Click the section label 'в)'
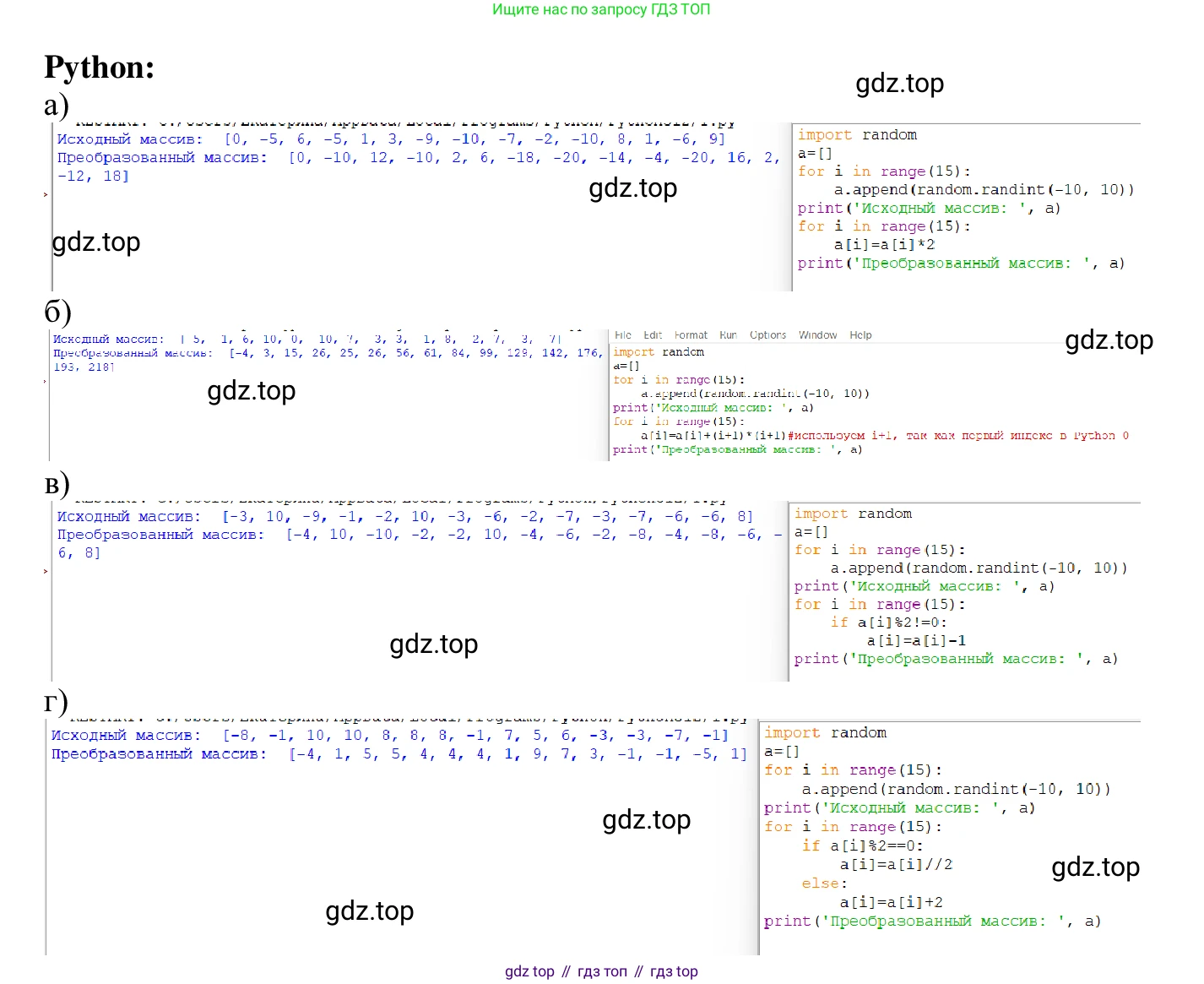1204x984 pixels. point(57,485)
